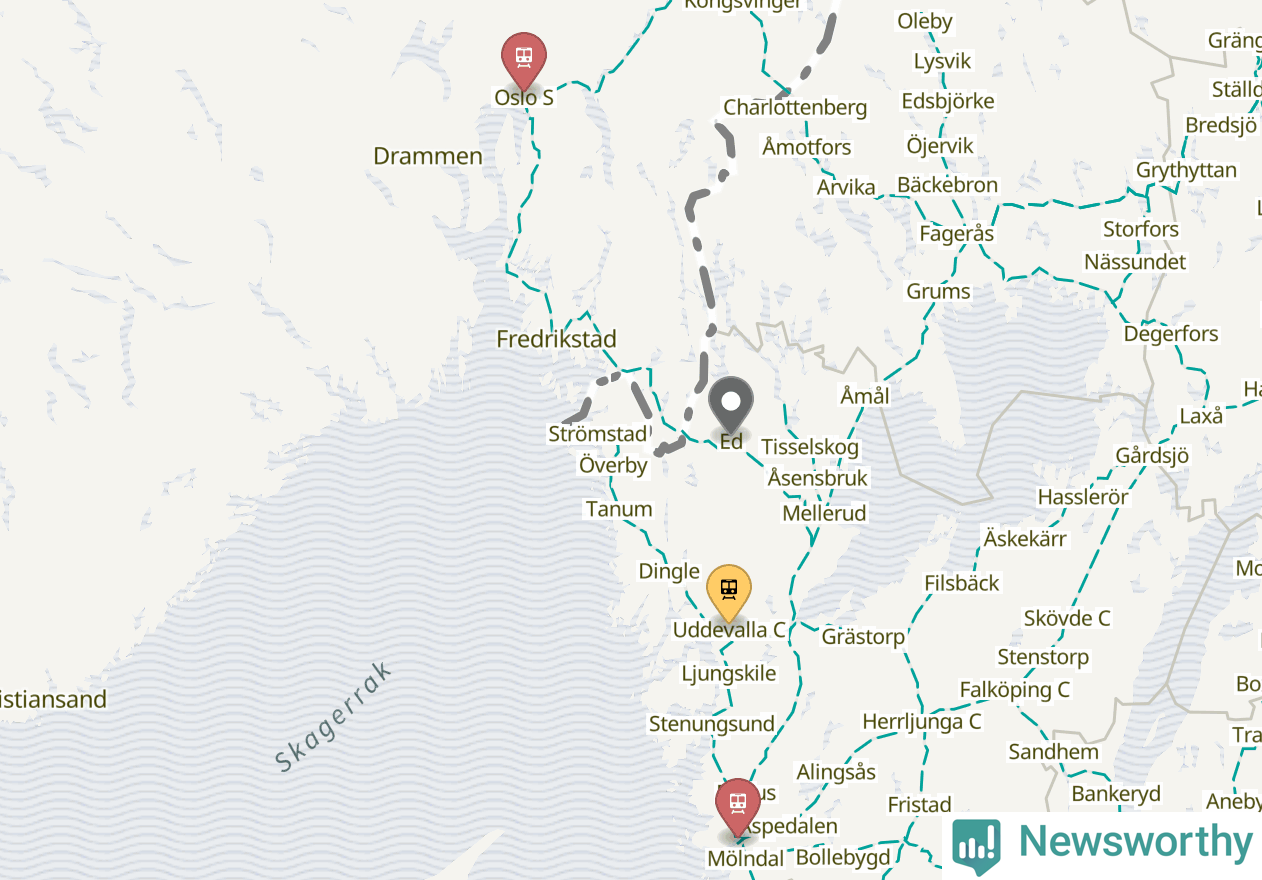Viewport: 1262px width, 880px height.
Task: Select the Strömstad station label
Action: tap(598, 434)
